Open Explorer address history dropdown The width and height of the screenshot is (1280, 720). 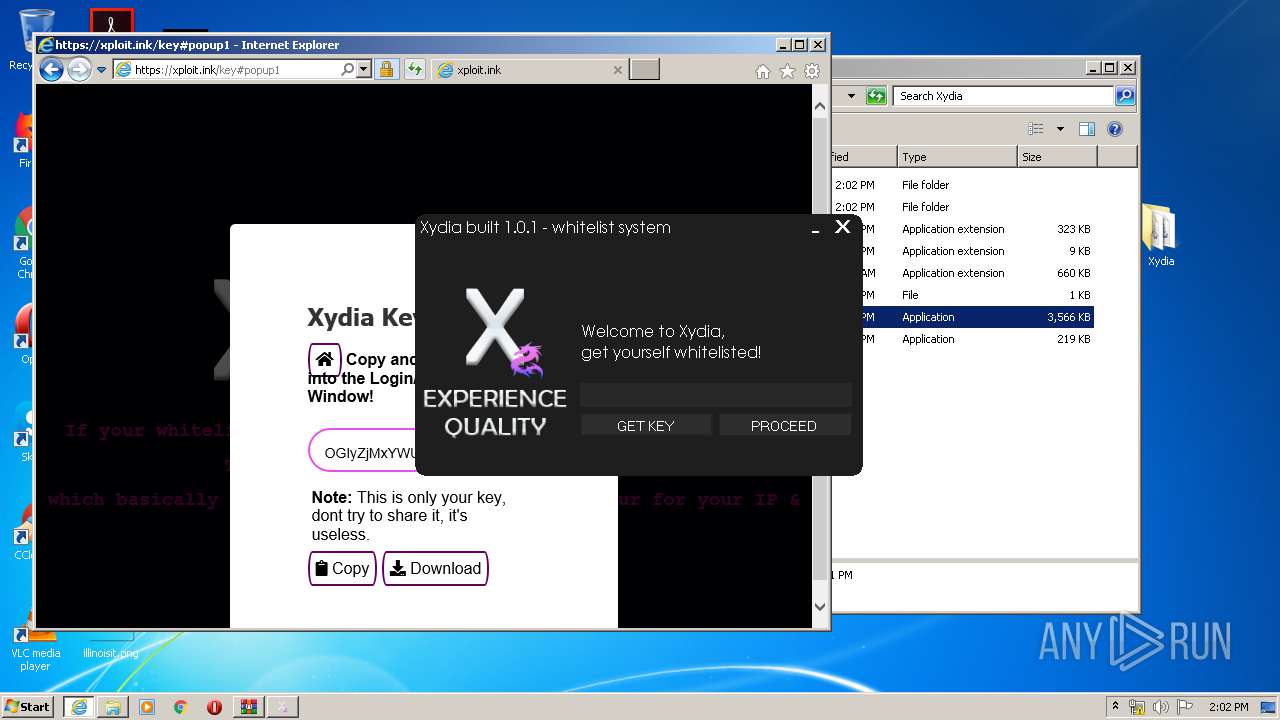851,96
